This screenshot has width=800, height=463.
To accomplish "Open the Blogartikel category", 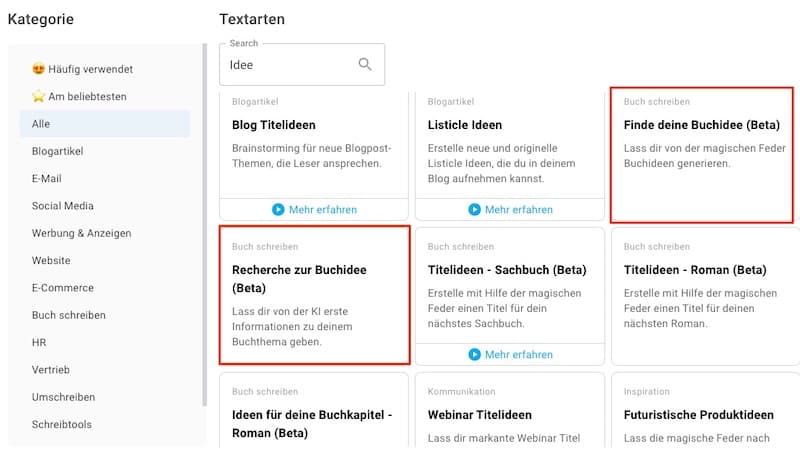I will 57,151.
